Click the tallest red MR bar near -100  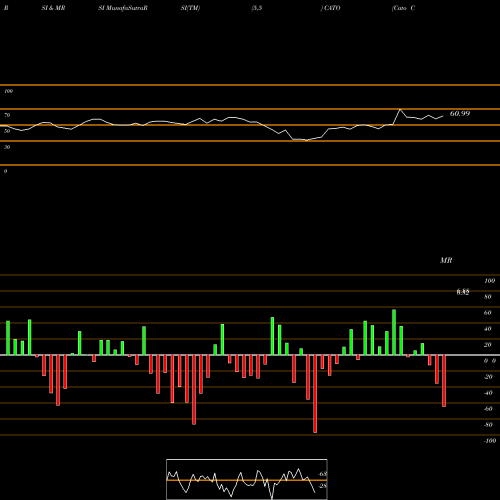click(315, 394)
